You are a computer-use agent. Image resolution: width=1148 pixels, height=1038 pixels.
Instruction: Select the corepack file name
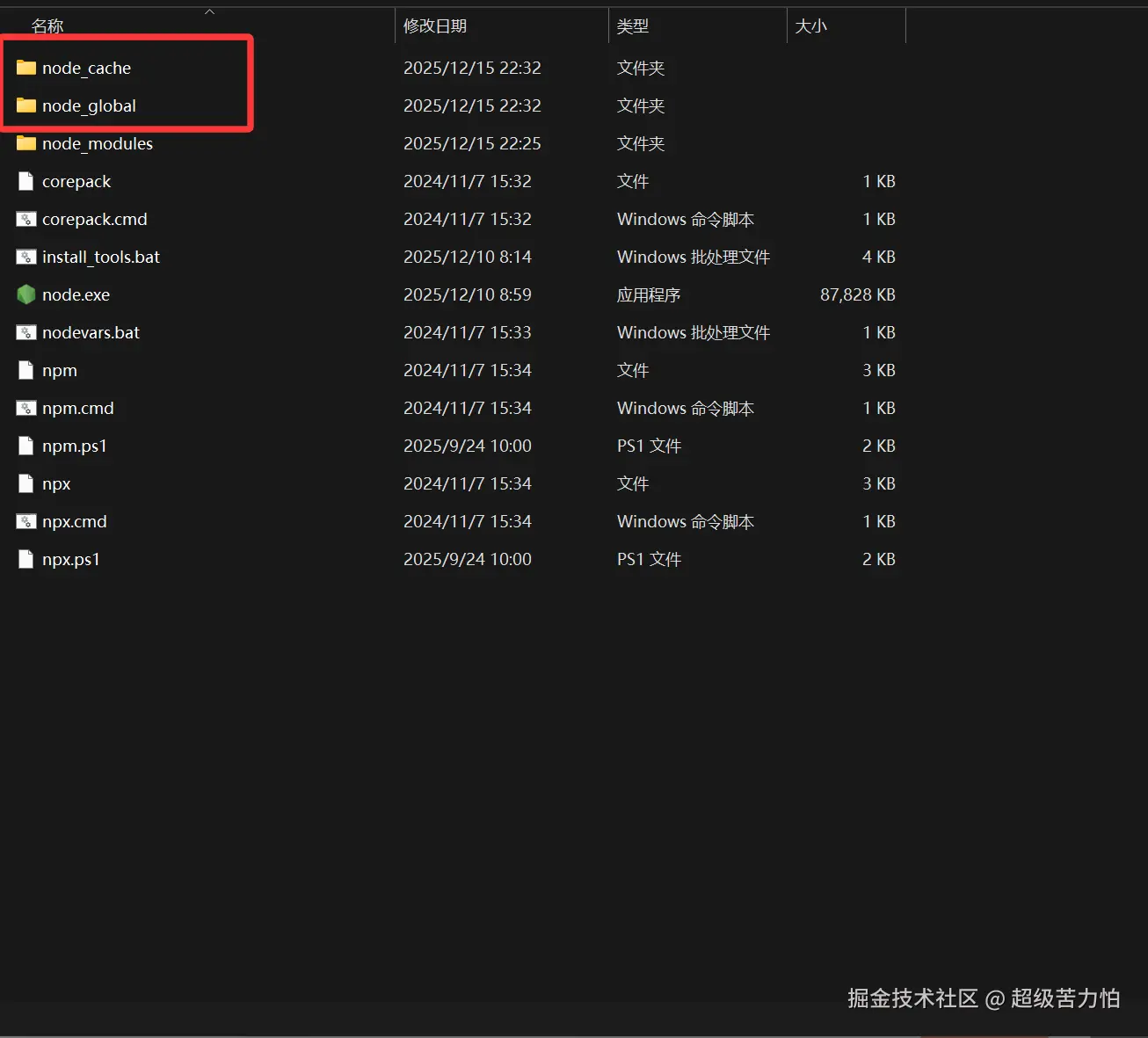tap(76, 181)
